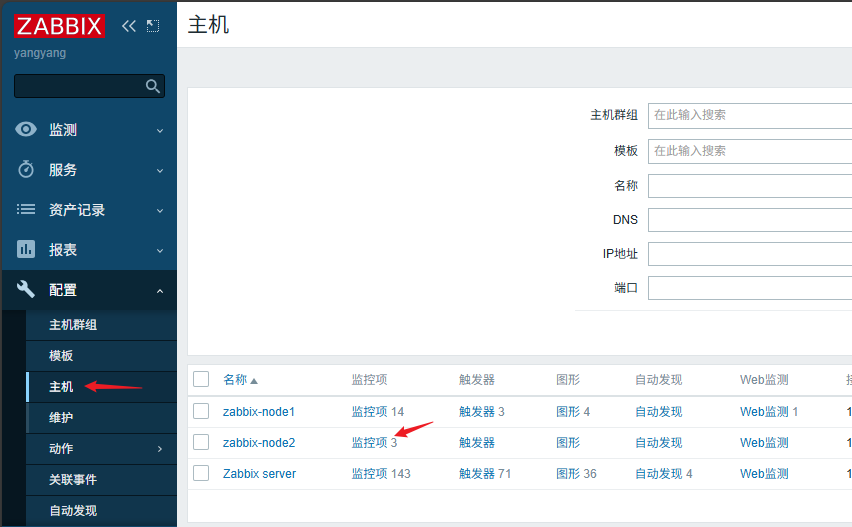
Task: Click the list icon for 资产记录
Action: click(26, 209)
